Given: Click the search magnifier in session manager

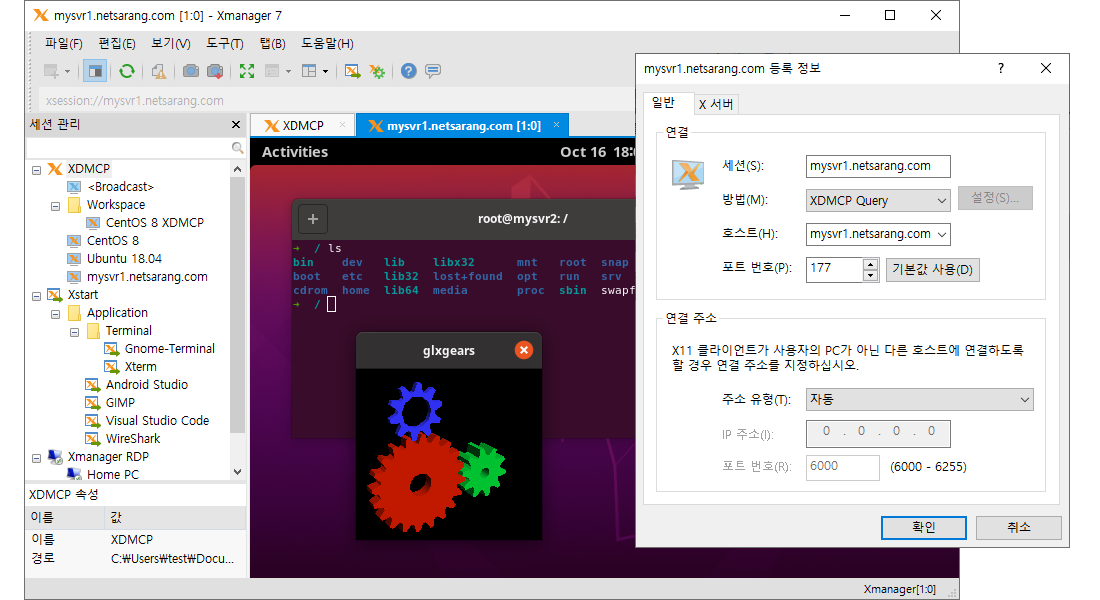Looking at the screenshot, I should 237,147.
